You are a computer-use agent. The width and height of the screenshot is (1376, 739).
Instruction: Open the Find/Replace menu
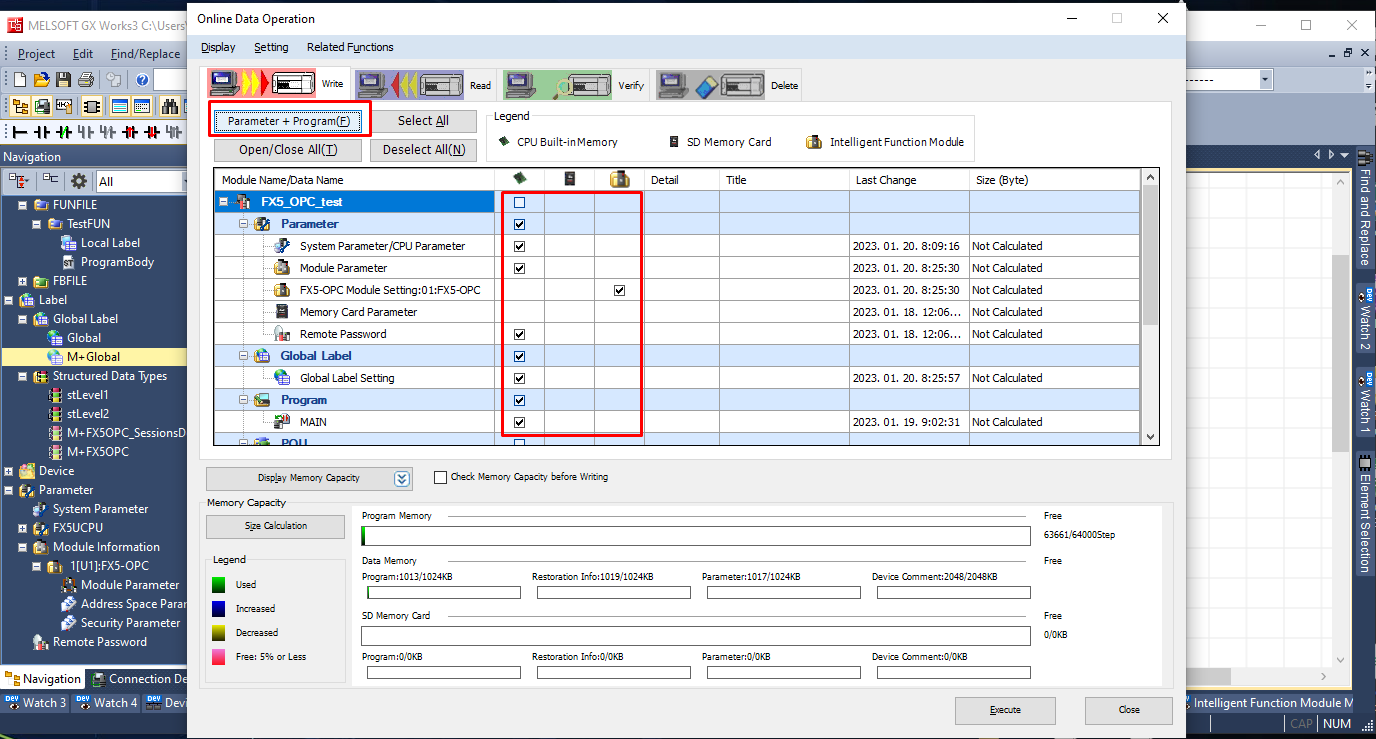click(146, 54)
